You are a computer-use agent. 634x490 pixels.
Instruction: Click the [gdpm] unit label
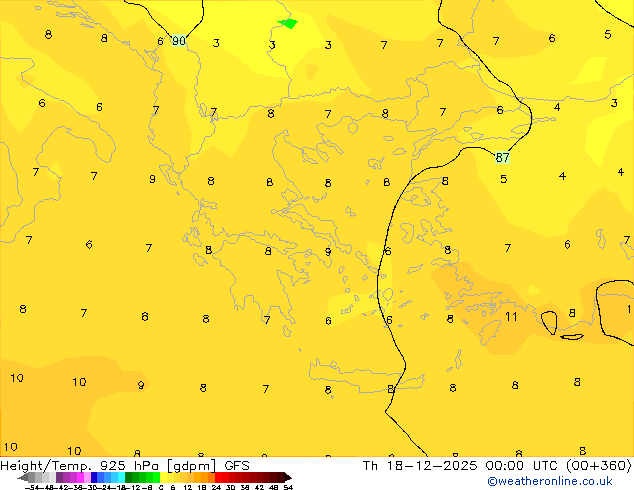[192, 466]
